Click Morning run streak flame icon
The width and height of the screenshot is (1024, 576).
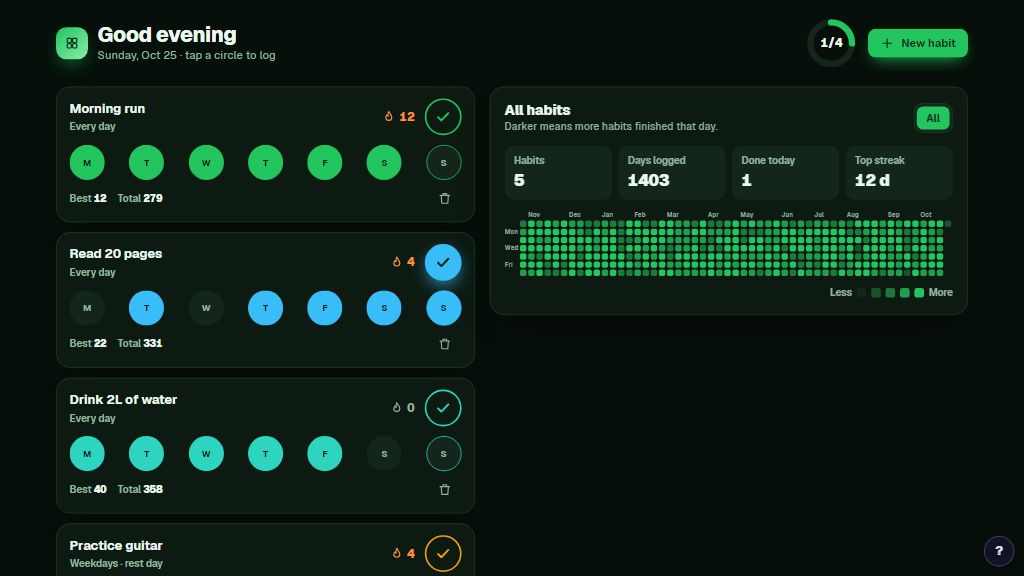pos(389,116)
